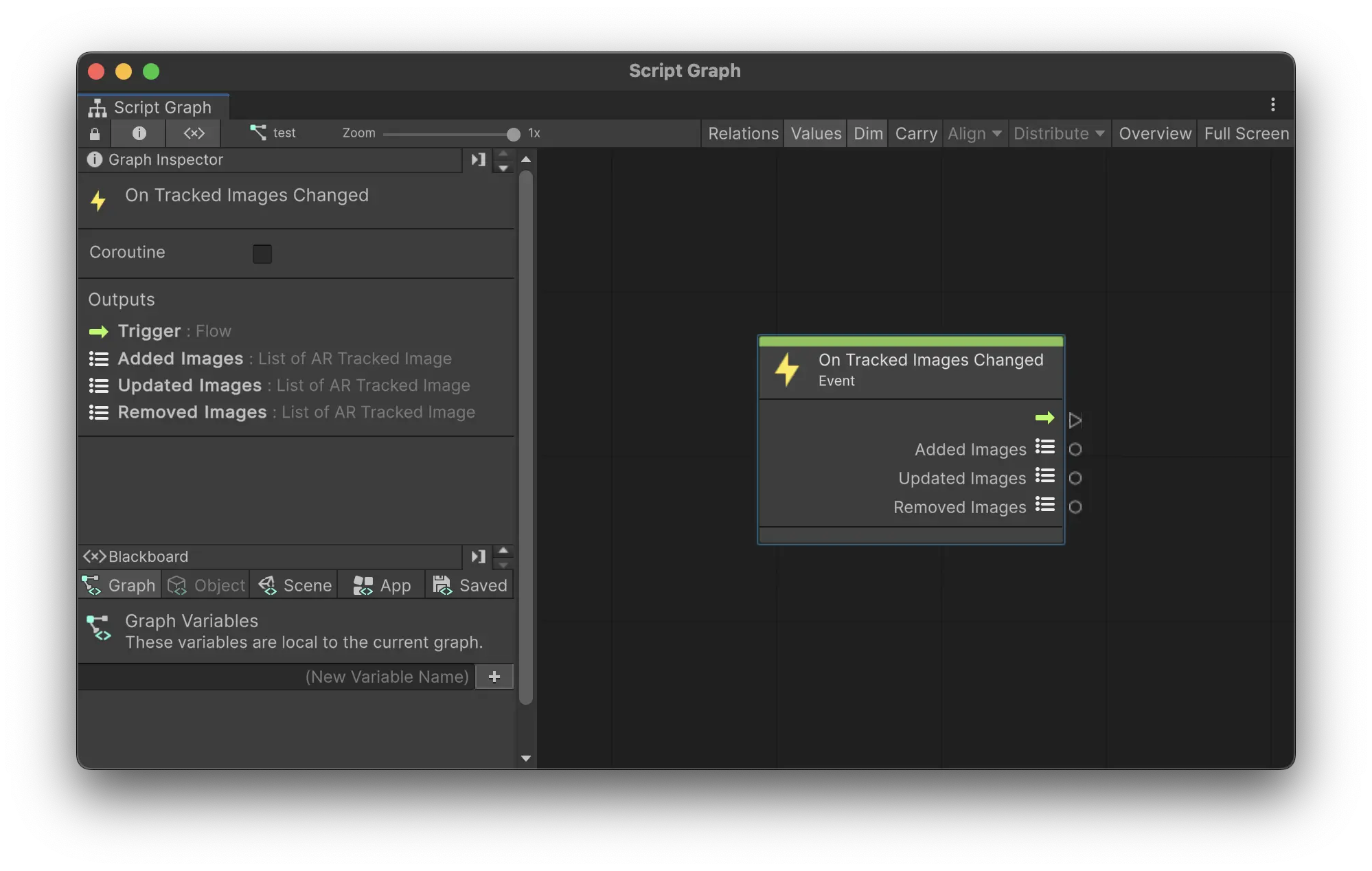The width and height of the screenshot is (1372, 871).
Task: Toggle the Values display option
Action: (815, 134)
